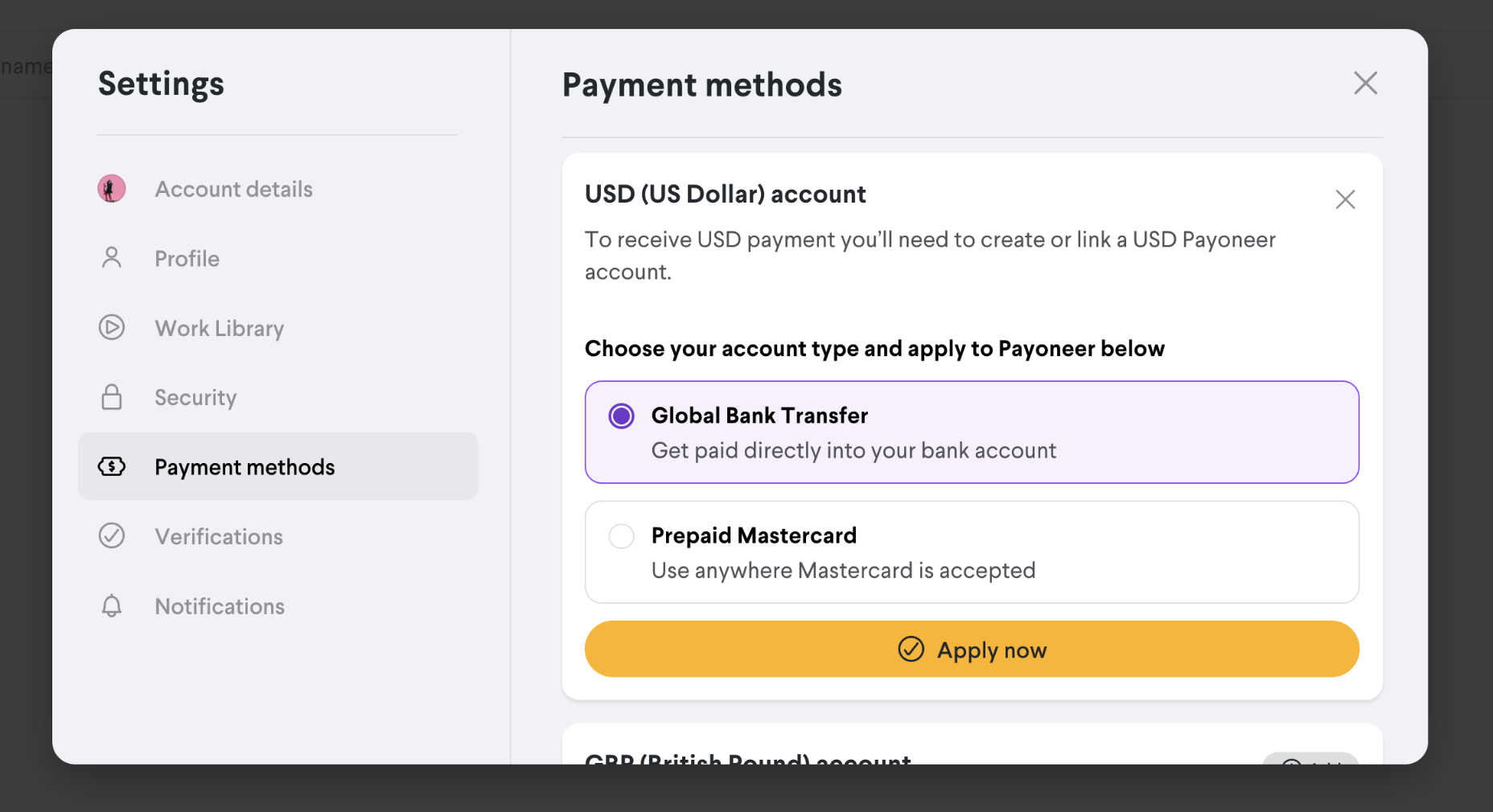Image resolution: width=1493 pixels, height=812 pixels.
Task: Click the Work Library play icon
Action: (112, 327)
